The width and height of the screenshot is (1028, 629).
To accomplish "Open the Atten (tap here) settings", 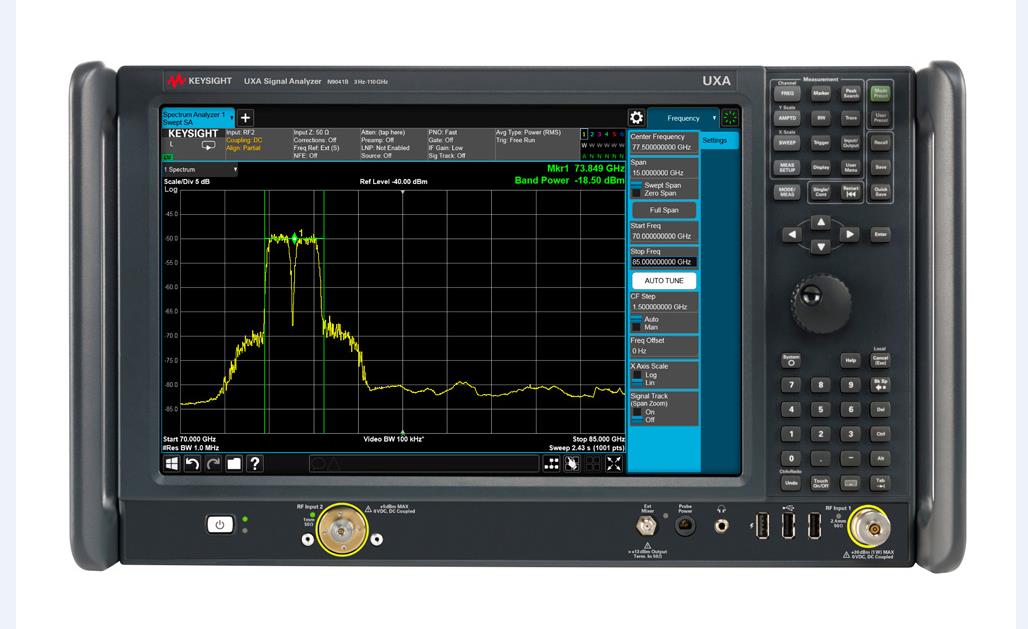I will pyautogui.click(x=392, y=144).
